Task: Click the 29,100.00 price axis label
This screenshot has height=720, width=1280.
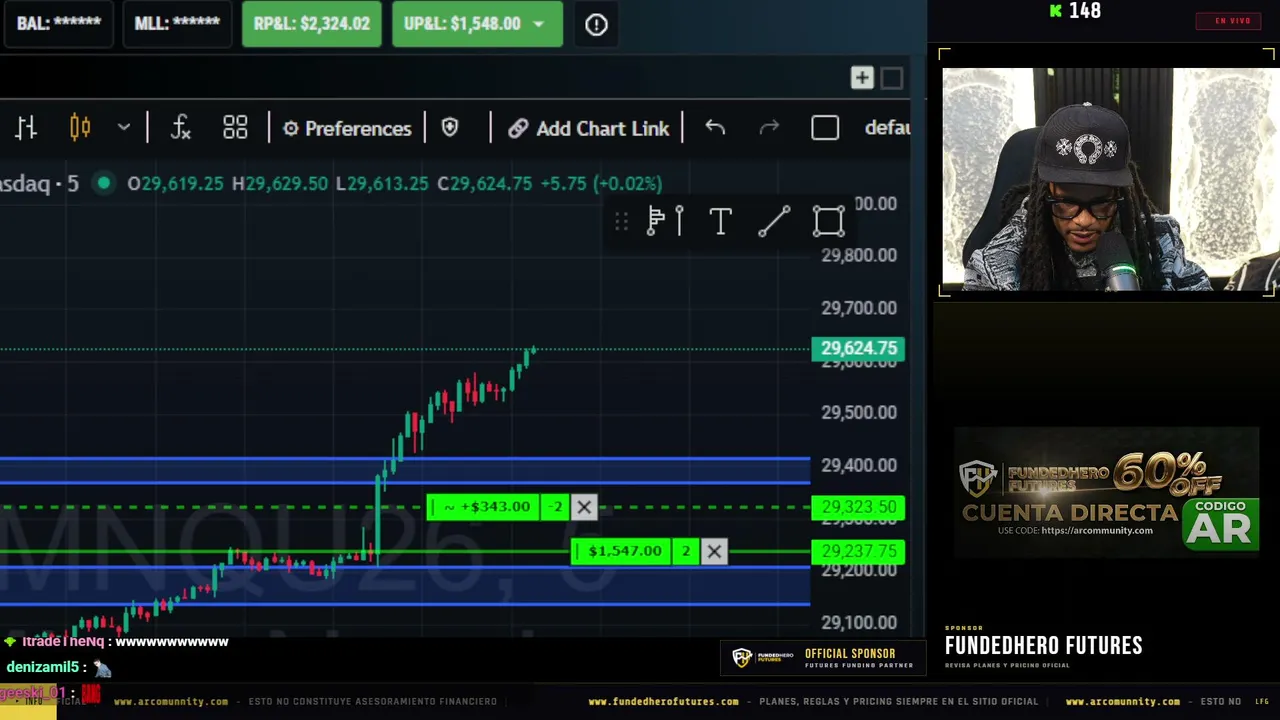Action: pyautogui.click(x=859, y=622)
